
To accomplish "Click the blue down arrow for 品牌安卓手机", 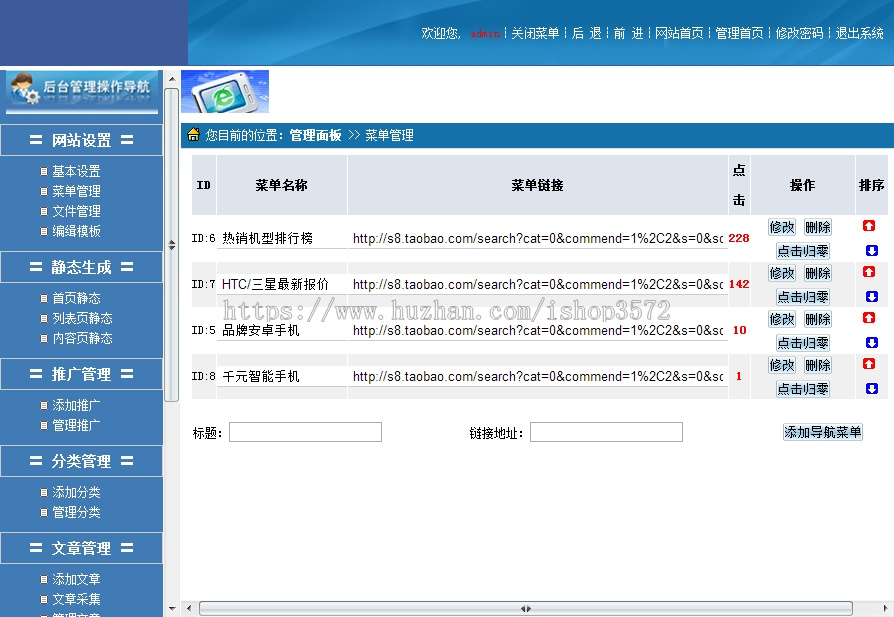I will click(x=869, y=340).
